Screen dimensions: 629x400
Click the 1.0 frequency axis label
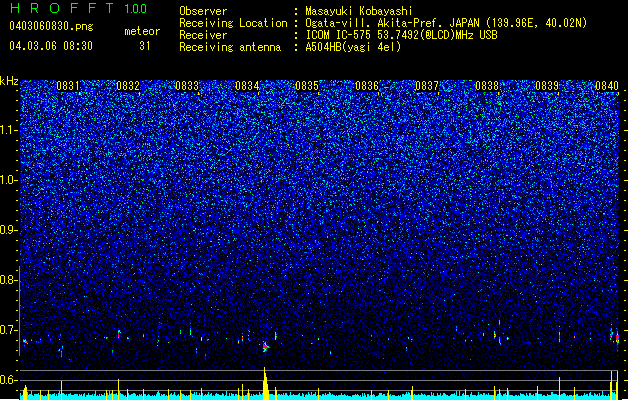point(9,180)
